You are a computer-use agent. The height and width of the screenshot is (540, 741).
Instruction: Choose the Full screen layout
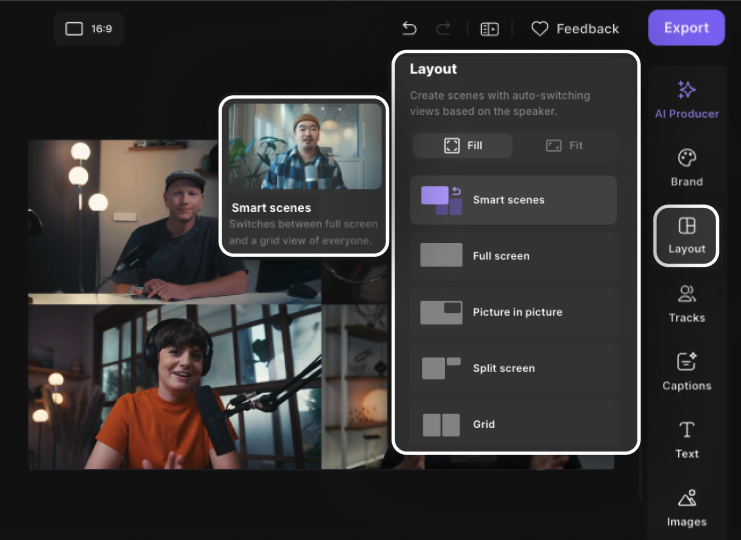click(x=513, y=256)
